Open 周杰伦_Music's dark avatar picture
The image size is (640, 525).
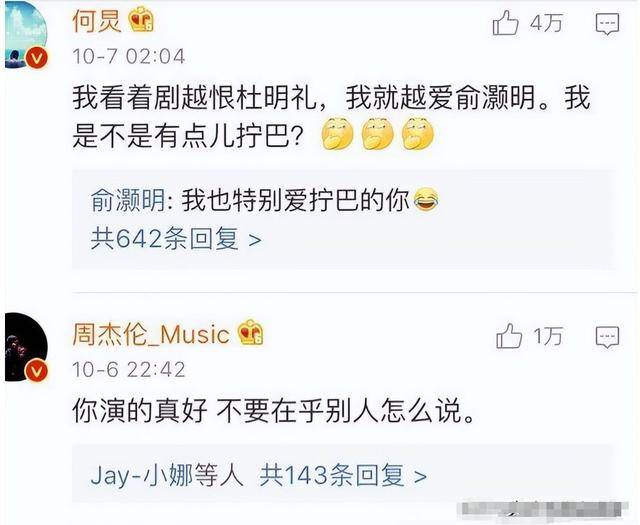26,347
